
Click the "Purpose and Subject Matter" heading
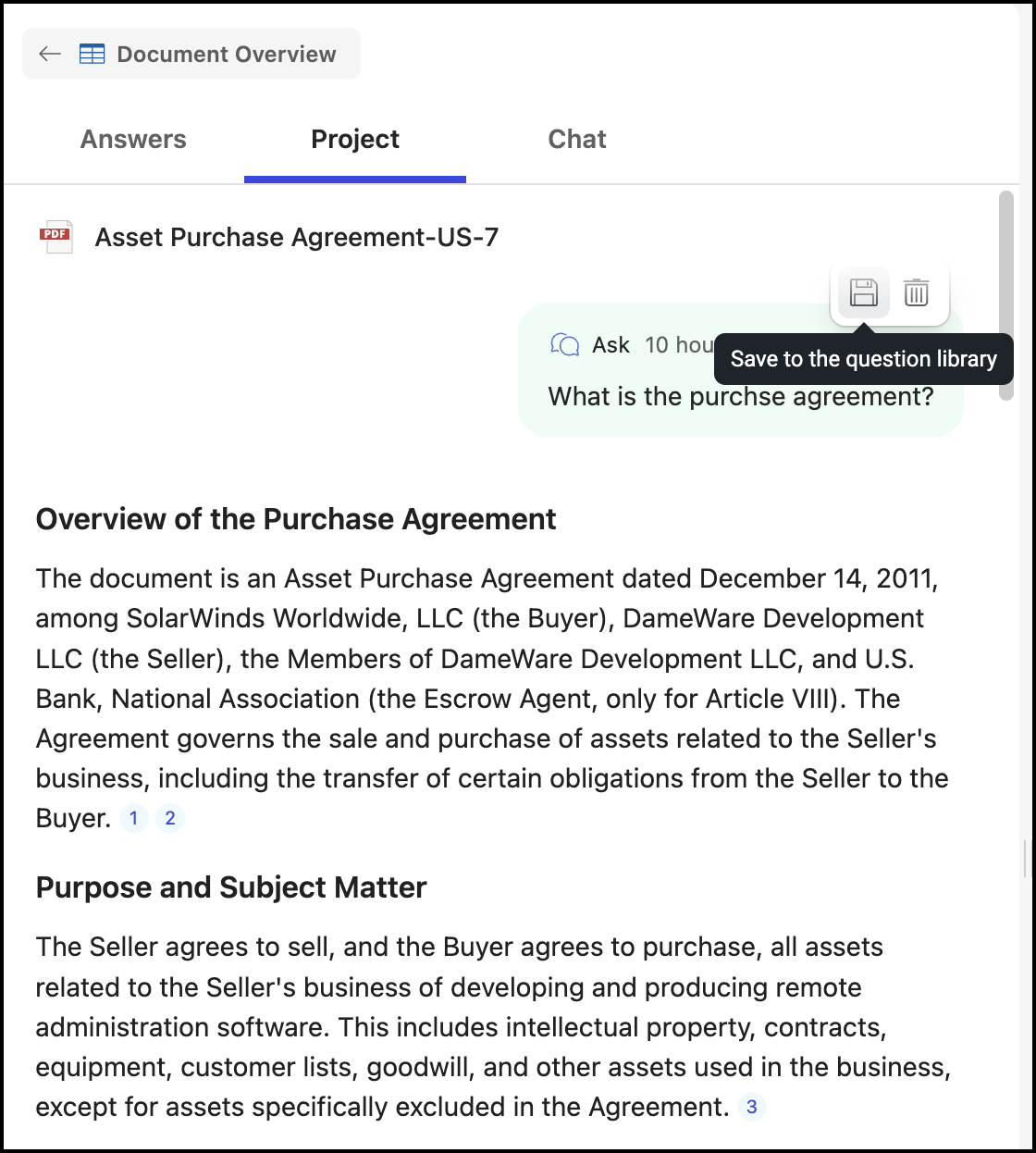231,887
